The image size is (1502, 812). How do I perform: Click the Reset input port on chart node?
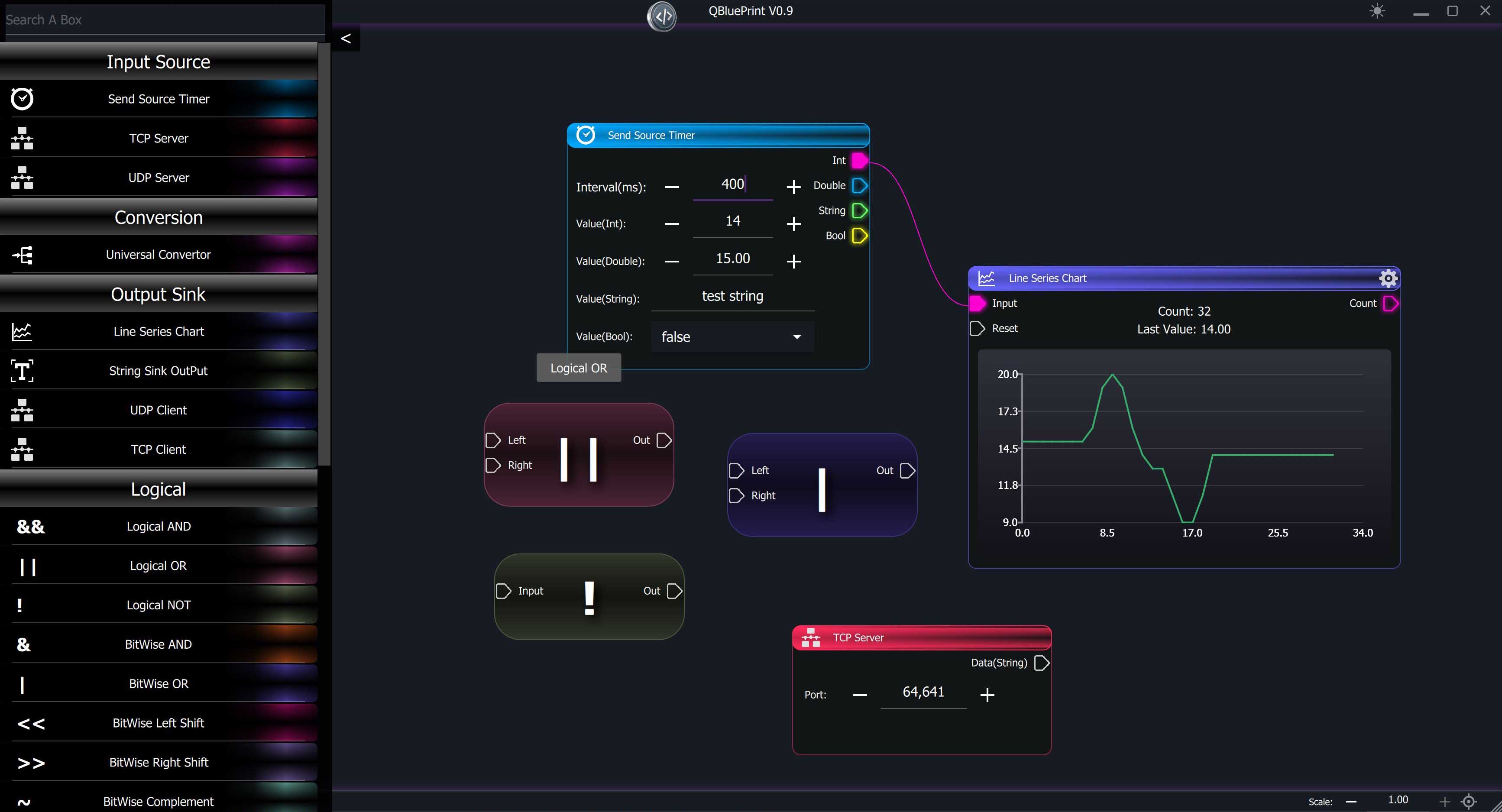tap(977, 329)
